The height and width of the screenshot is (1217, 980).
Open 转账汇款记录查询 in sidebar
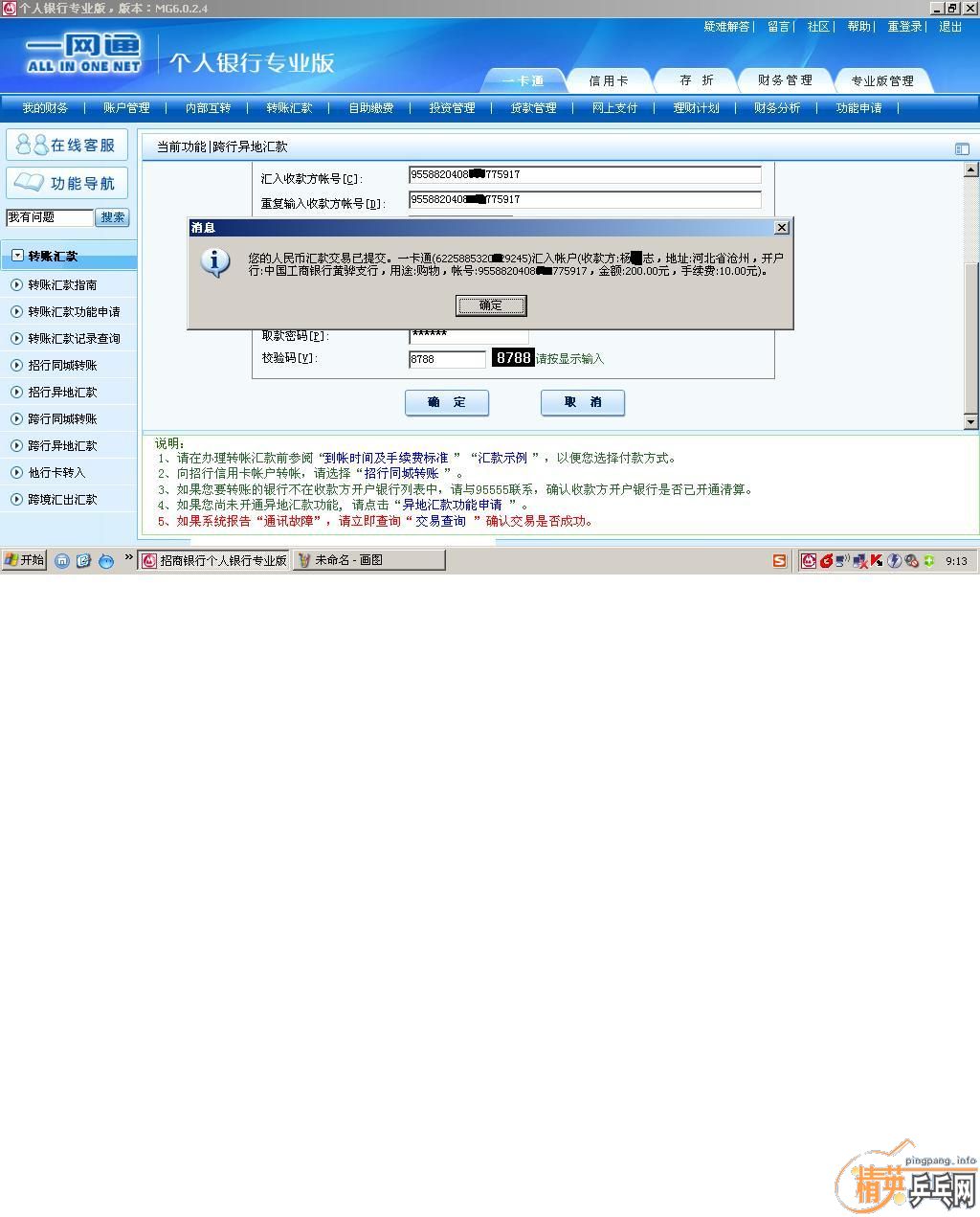[x=74, y=338]
